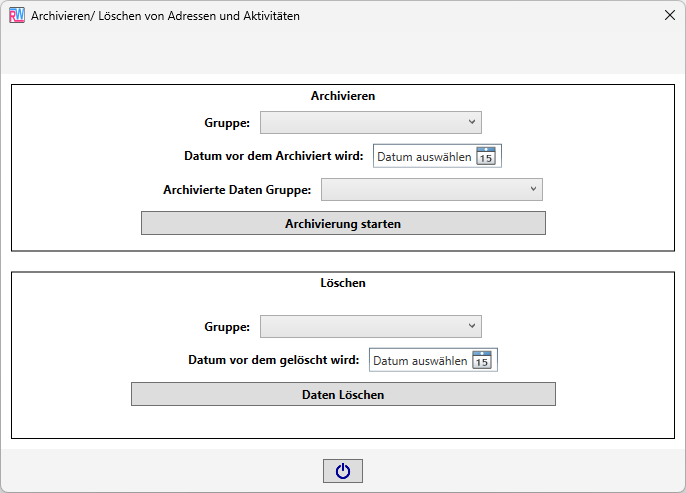Click the arrow of Archivieren Gruppe combo box

472,122
